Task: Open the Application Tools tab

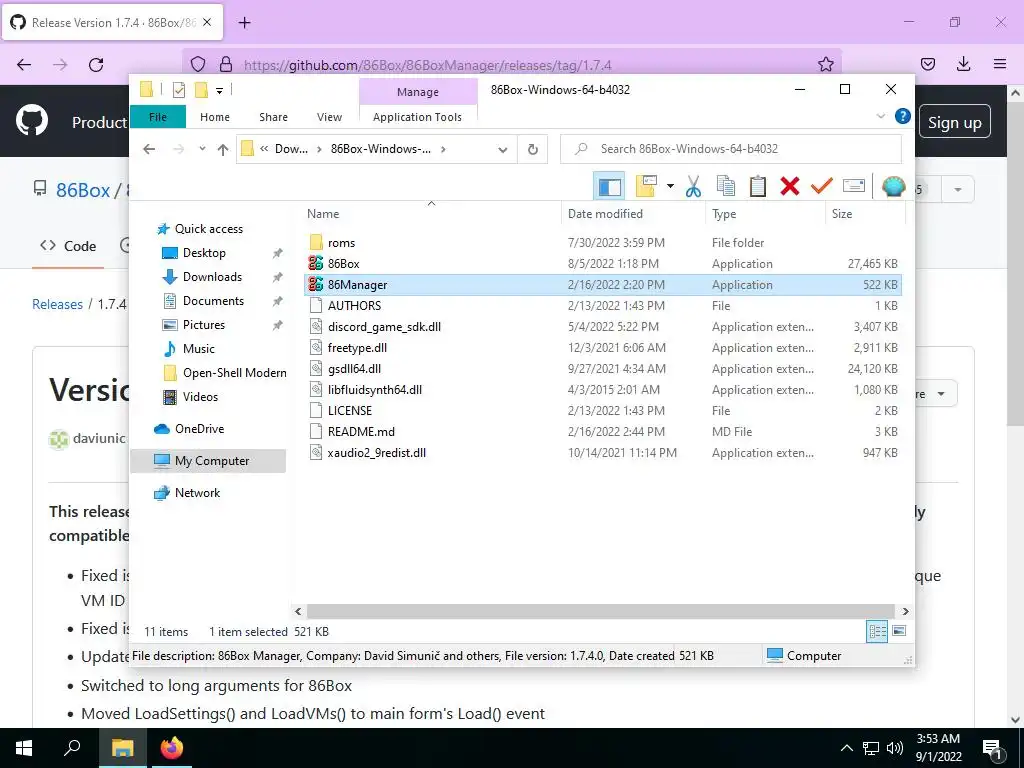Action: coord(417,117)
